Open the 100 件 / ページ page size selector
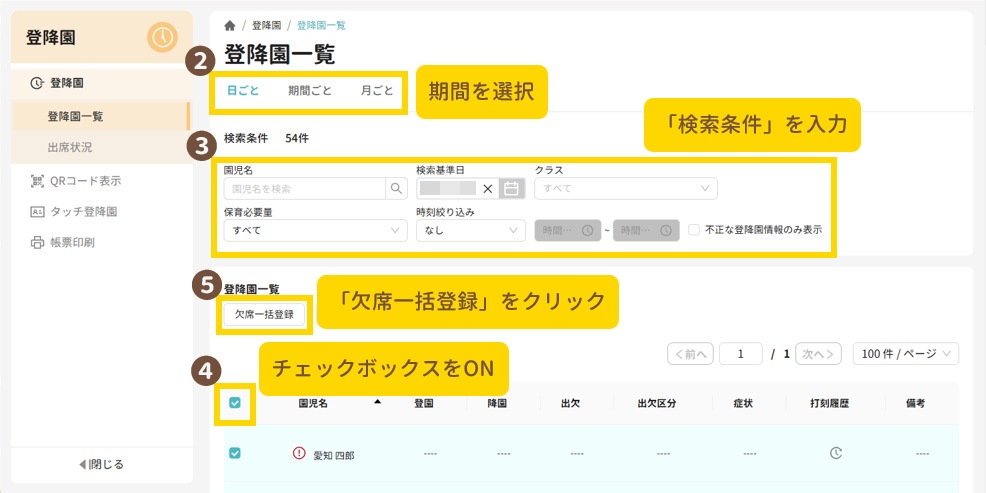This screenshot has height=493, width=986. 905,354
